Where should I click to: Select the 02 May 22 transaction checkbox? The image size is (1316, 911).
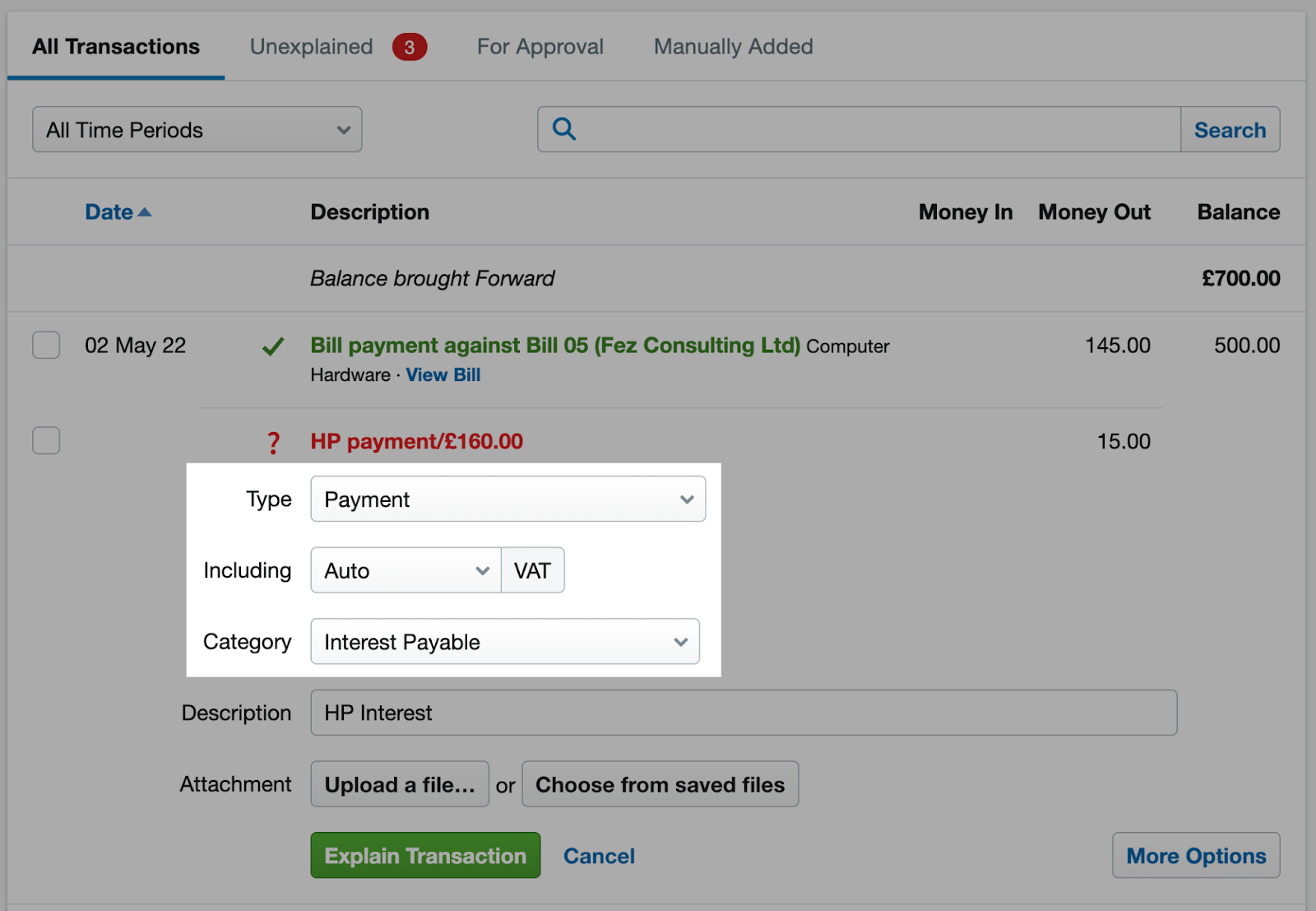point(46,346)
